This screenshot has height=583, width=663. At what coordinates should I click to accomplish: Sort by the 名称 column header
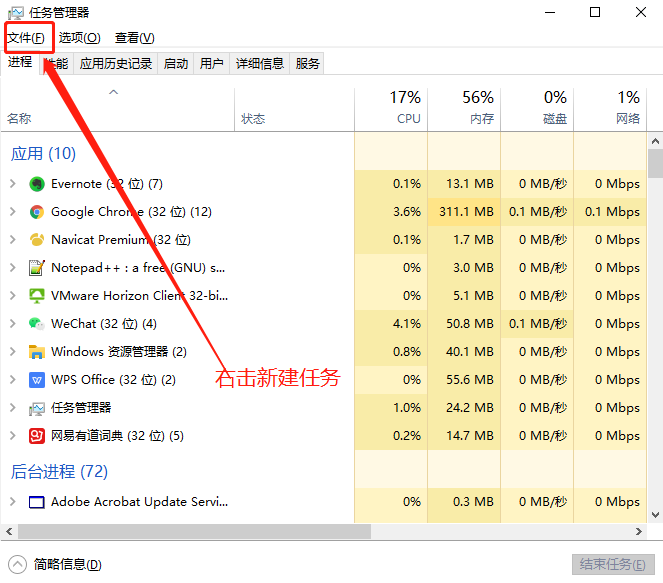[118, 109]
